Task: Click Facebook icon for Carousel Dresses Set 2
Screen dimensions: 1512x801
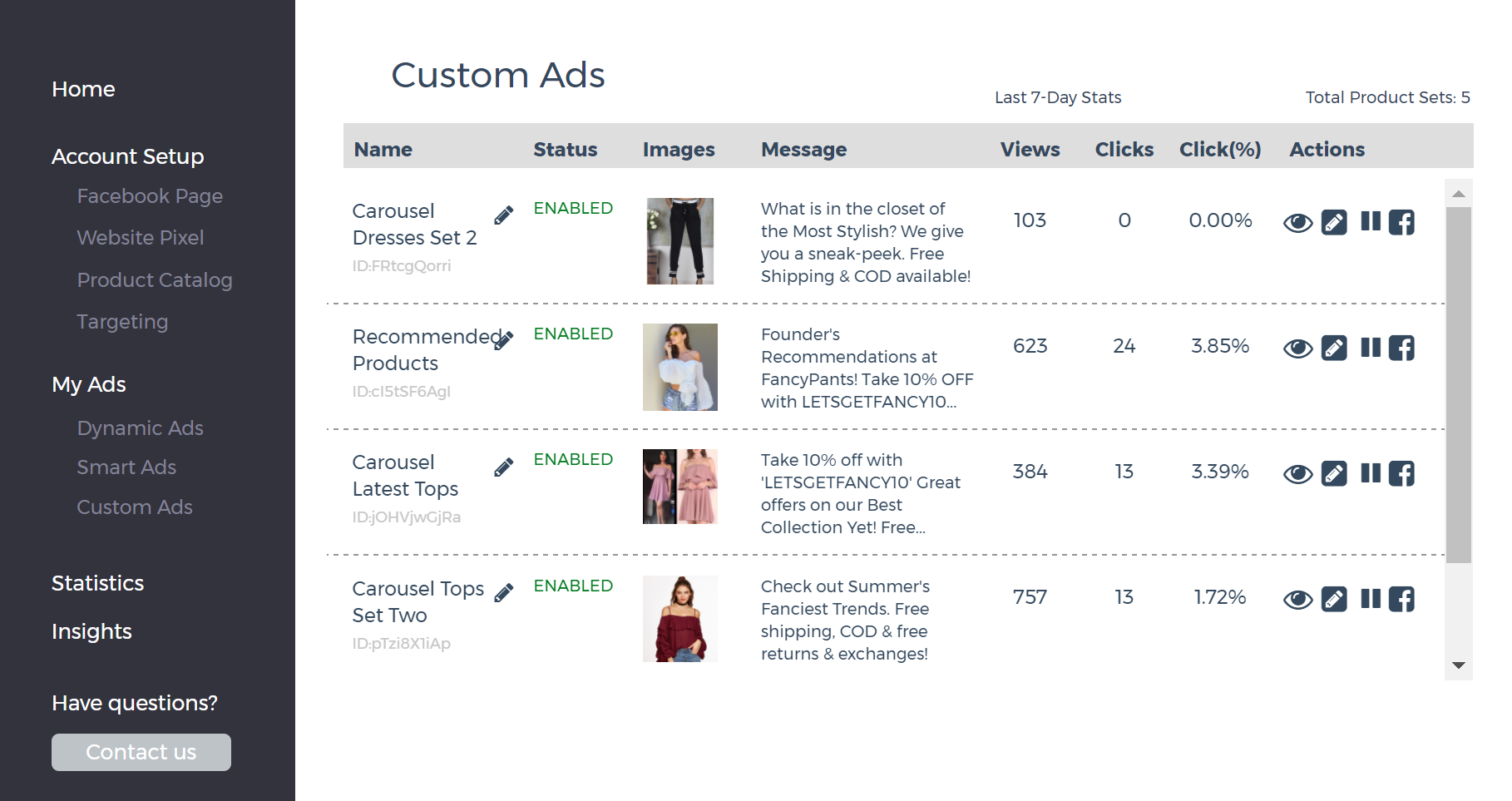Action: coord(1401,222)
